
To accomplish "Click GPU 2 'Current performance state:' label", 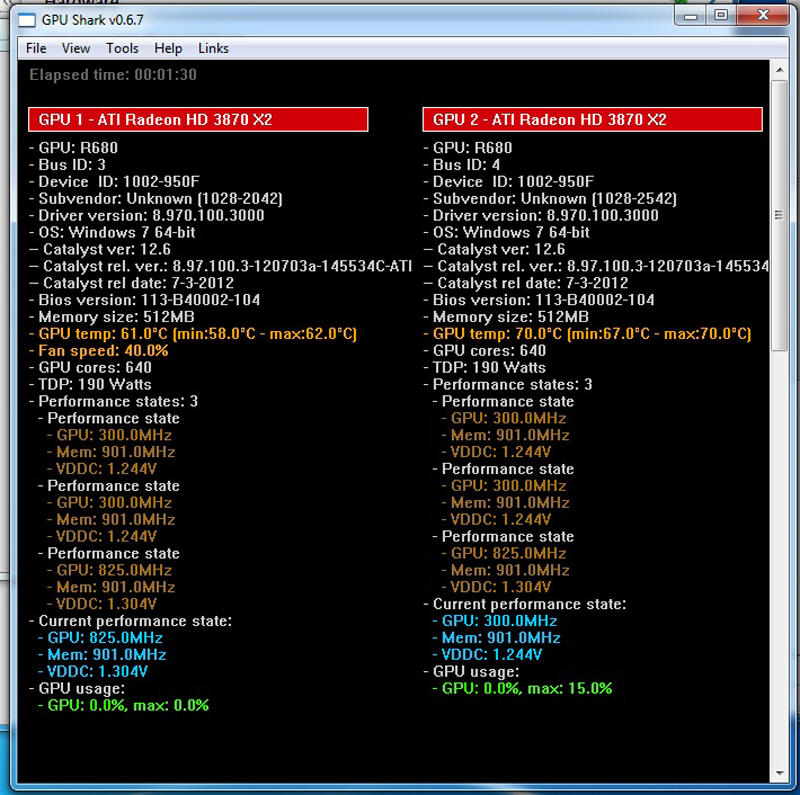I will [525, 604].
